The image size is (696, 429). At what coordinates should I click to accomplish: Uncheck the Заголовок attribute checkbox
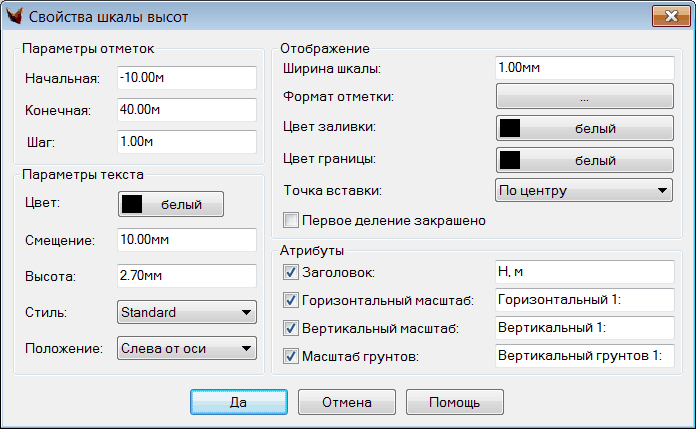[x=291, y=272]
